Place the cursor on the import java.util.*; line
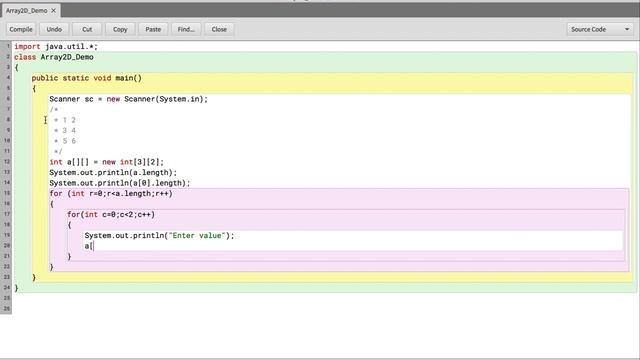The width and height of the screenshot is (640, 360). coord(56,47)
